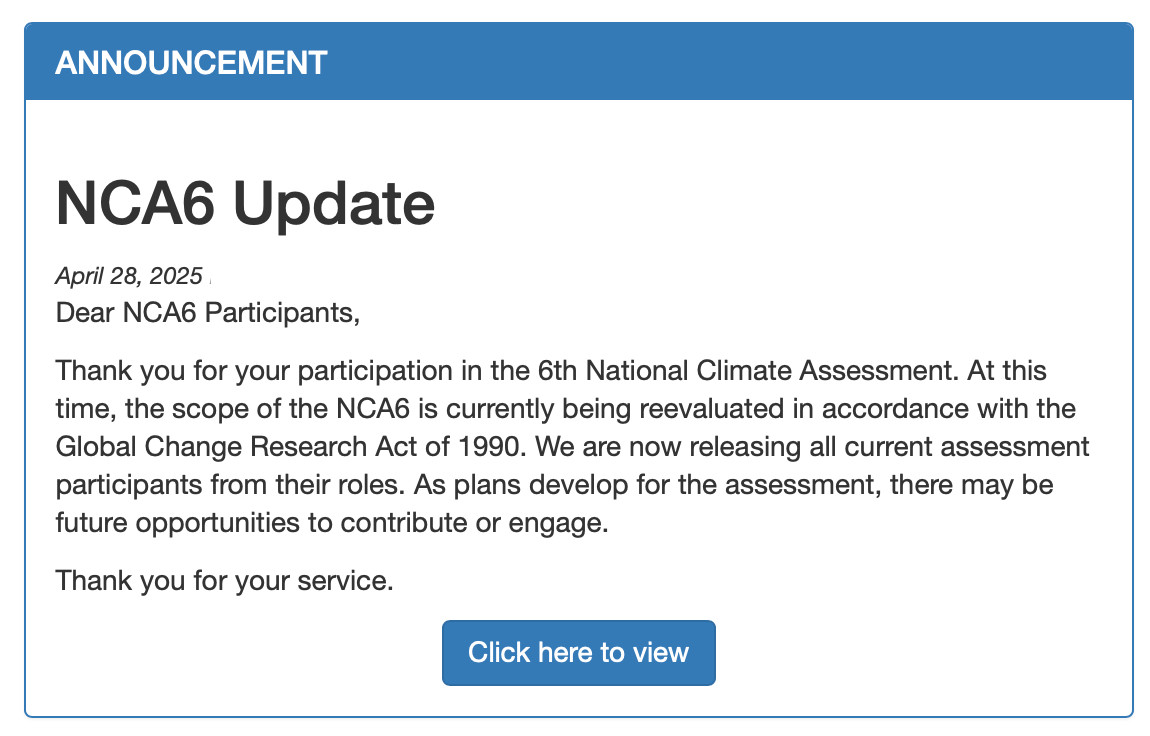Select the ANNOUNCEMENT header title

pos(191,63)
